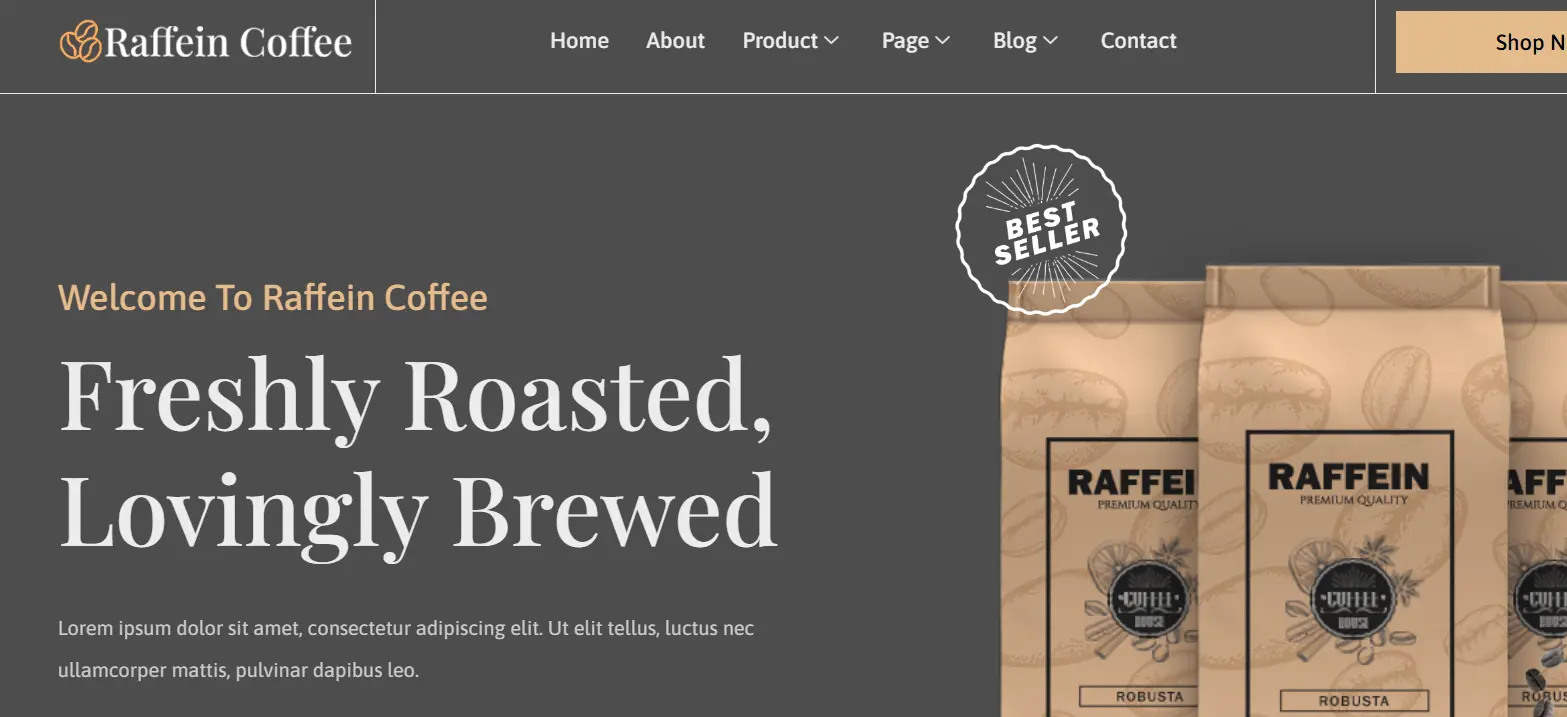Expand the Blog dropdown chevron

point(1050,41)
